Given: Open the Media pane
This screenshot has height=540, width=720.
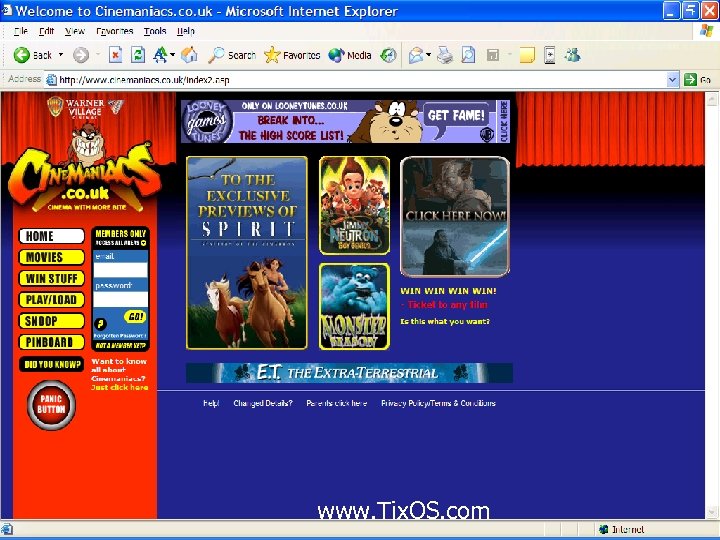Looking at the screenshot, I should click(350, 55).
